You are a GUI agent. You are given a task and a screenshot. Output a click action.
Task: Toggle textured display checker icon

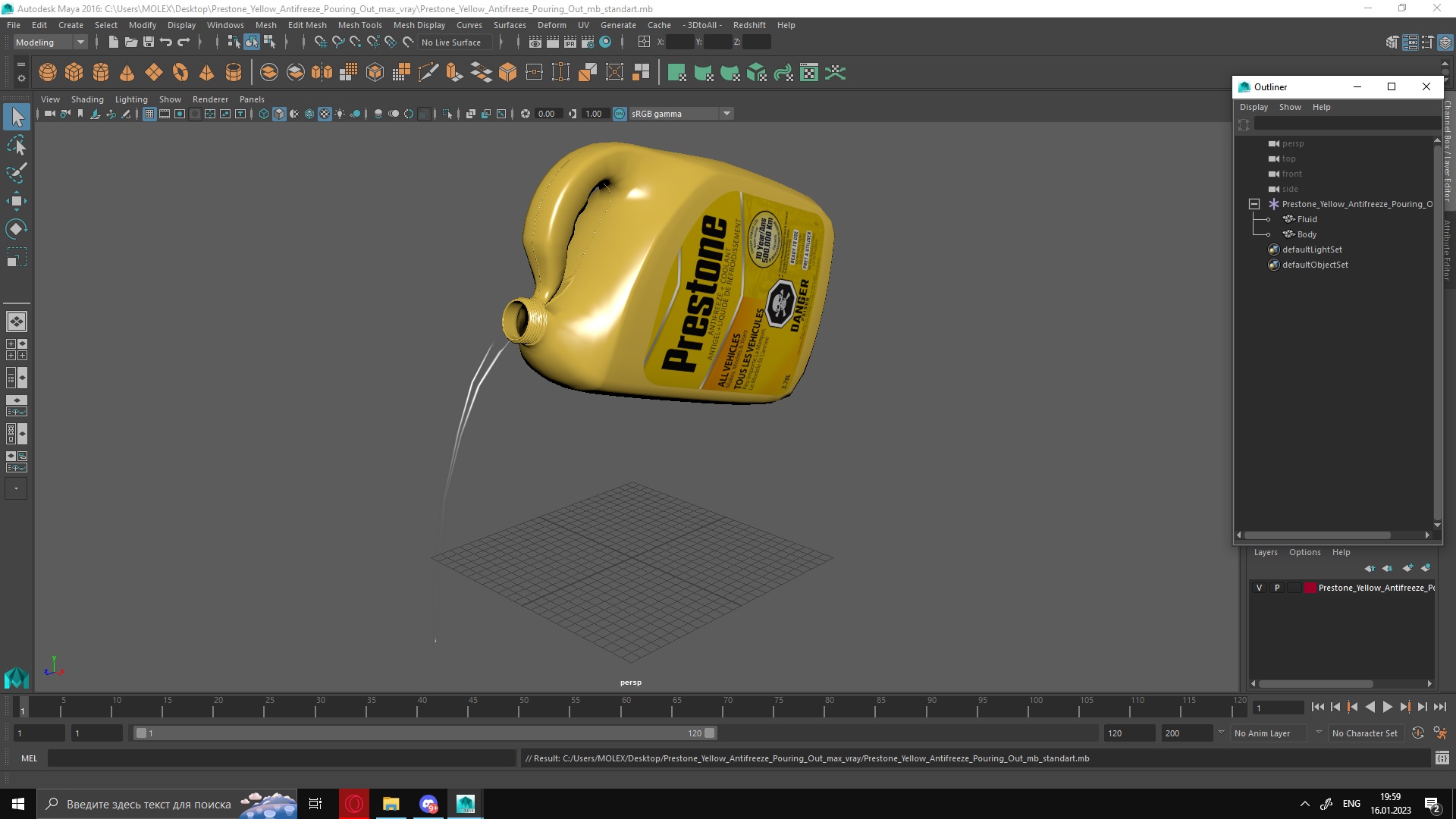[325, 114]
